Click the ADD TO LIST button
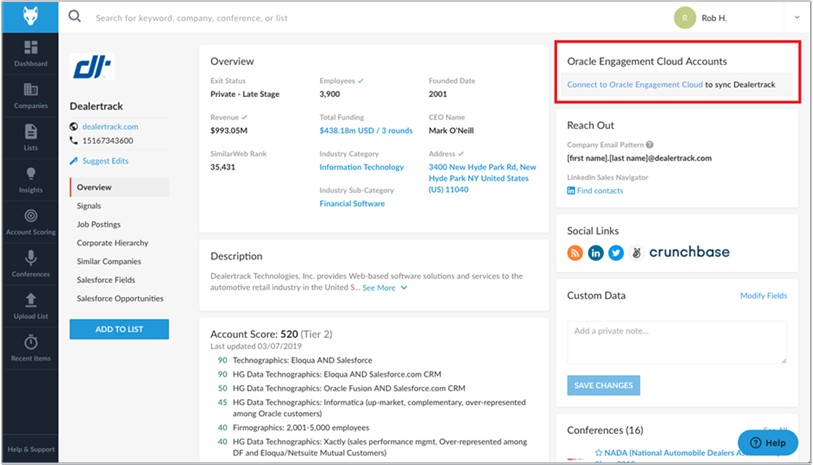This screenshot has width=813, height=465. 119,330
